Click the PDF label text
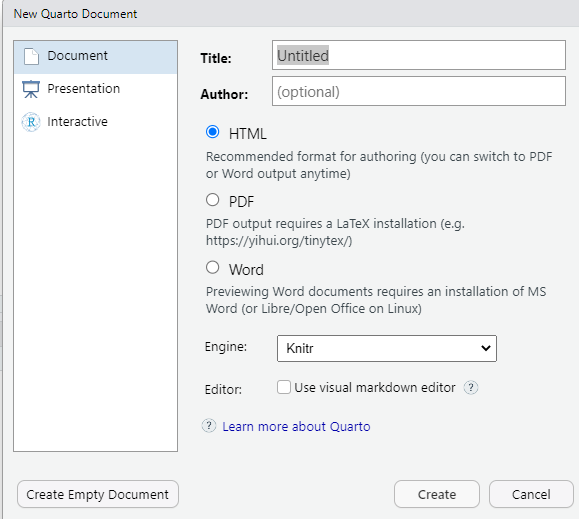This screenshot has width=579, height=519. [x=241, y=202]
